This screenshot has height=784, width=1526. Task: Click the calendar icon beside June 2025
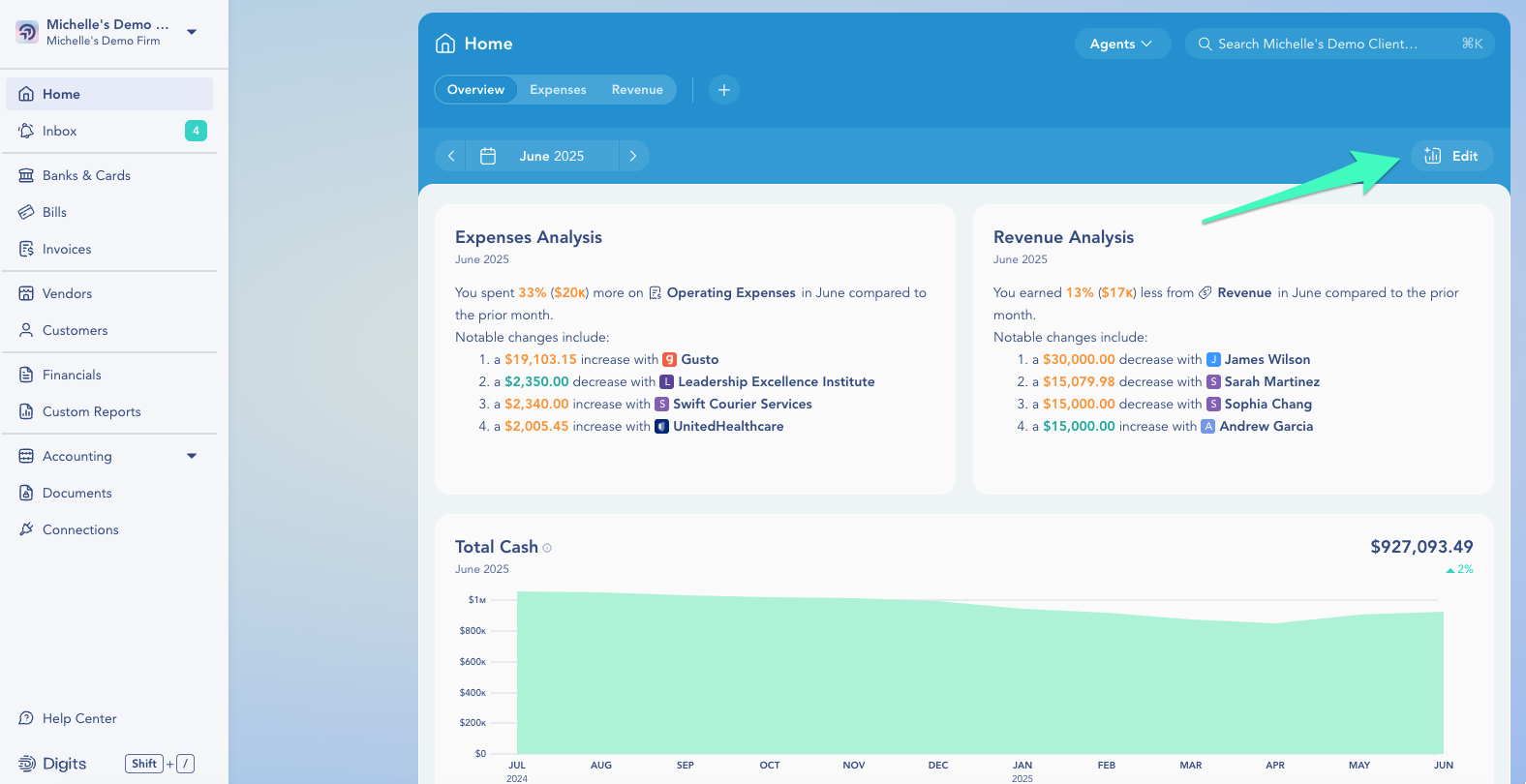click(x=488, y=156)
